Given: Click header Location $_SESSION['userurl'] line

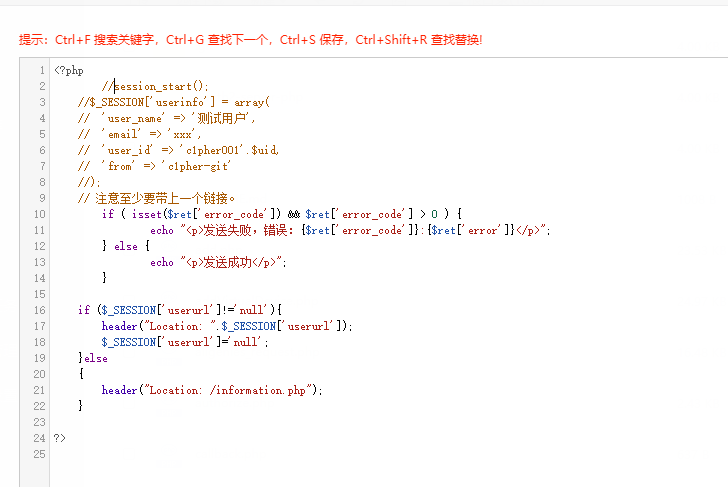Looking at the screenshot, I should (227, 326).
